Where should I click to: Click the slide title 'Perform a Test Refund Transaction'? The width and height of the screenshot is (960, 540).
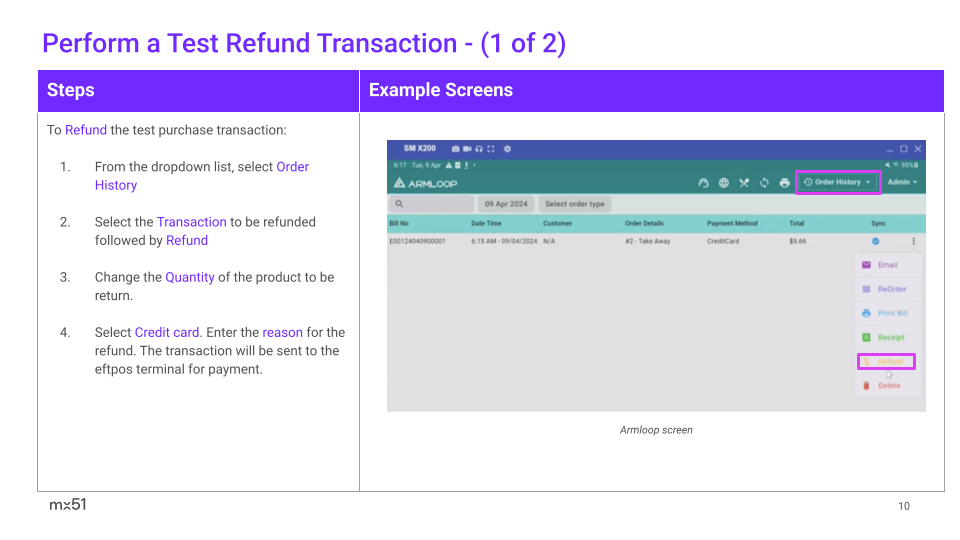(x=250, y=43)
